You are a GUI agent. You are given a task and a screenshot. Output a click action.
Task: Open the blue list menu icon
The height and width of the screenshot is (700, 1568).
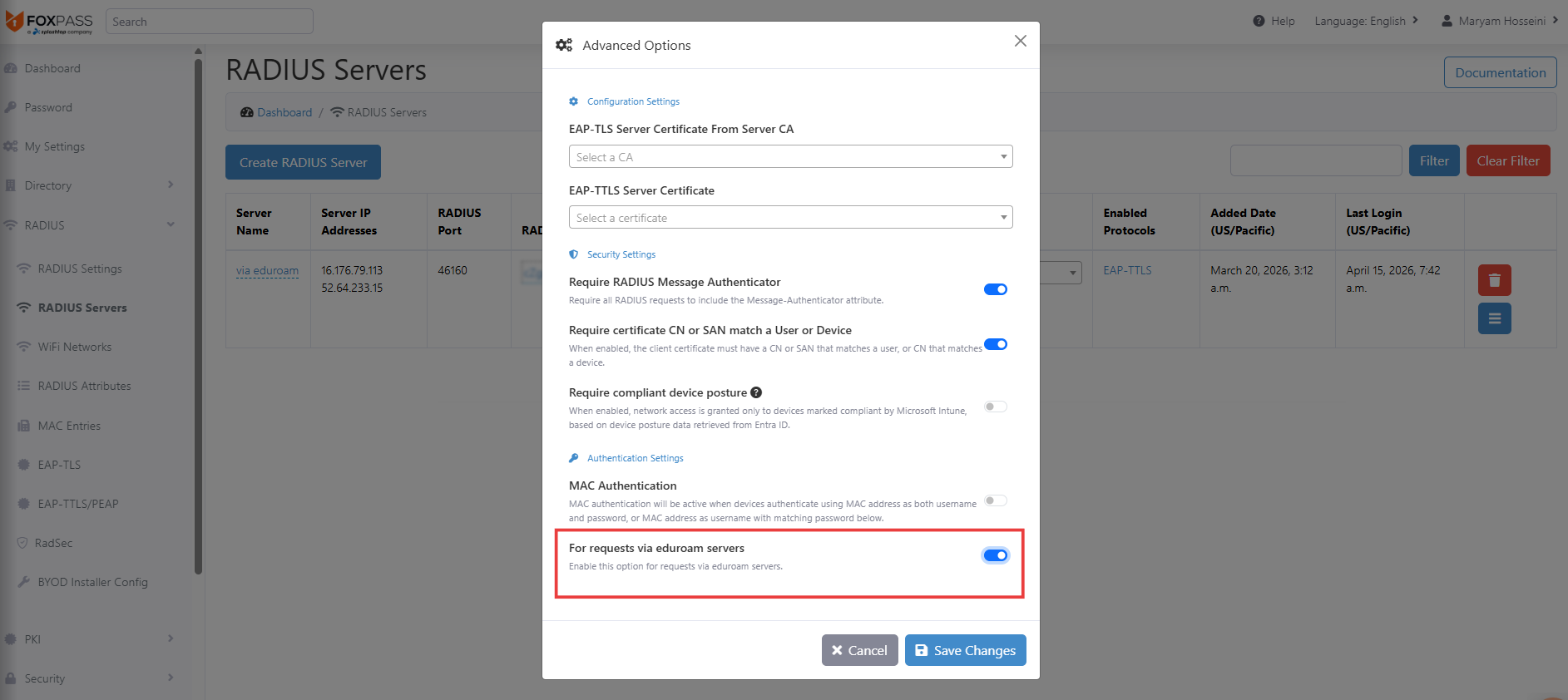point(1494,318)
